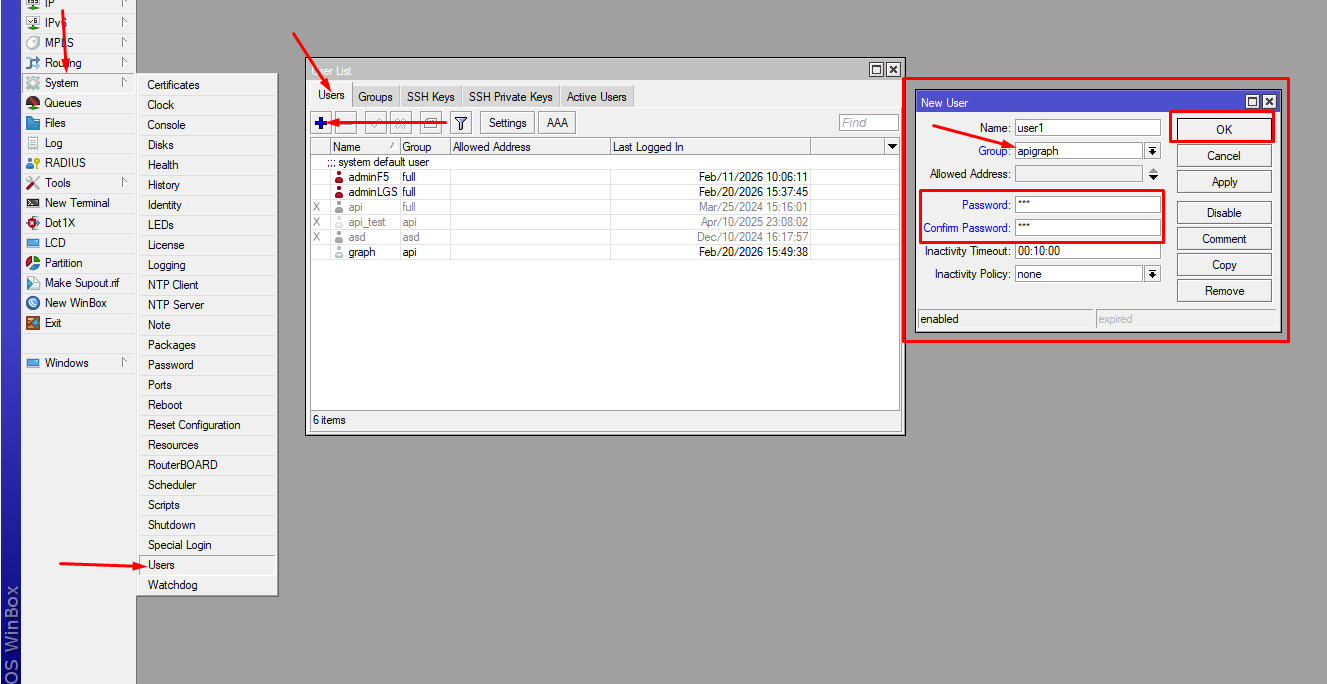Open the column chooser dropdown in the user table
The image size is (1327, 684).
pos(892,147)
